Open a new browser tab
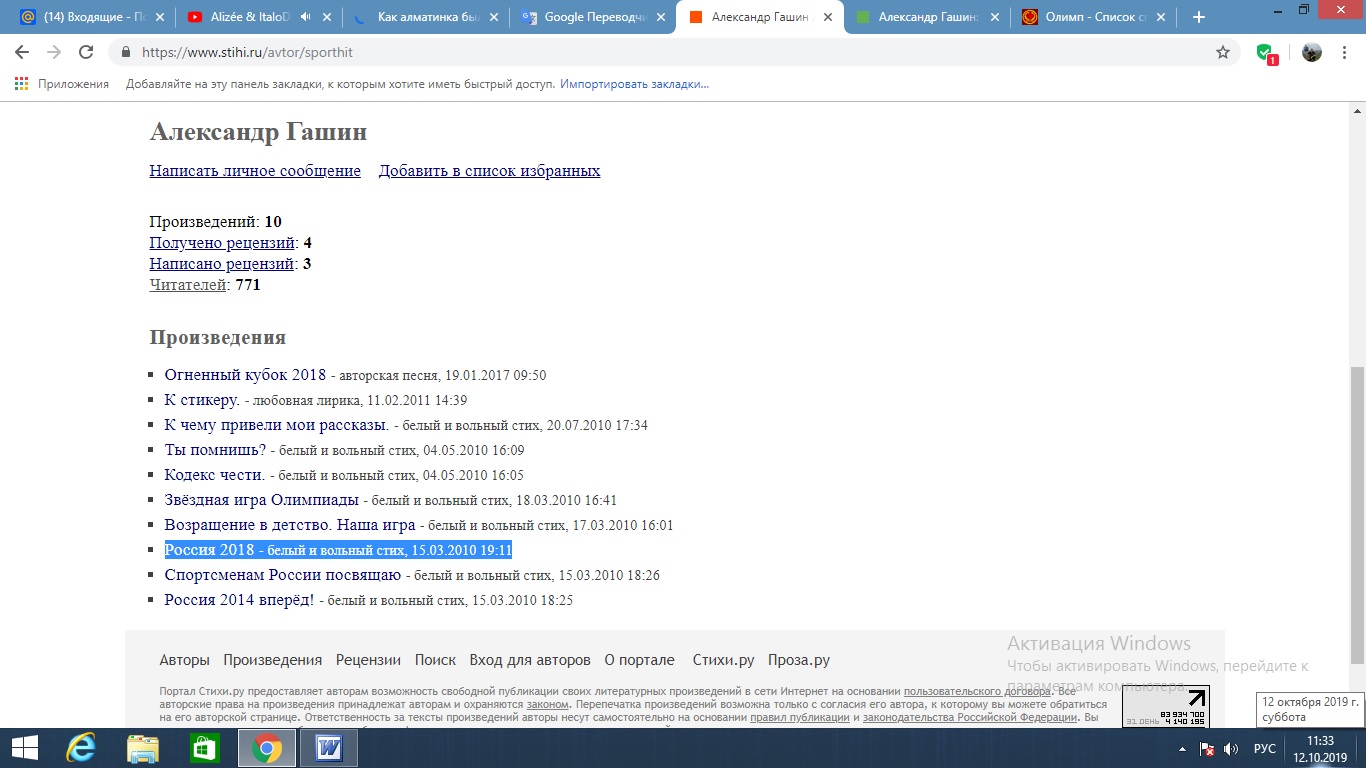1366x768 pixels. click(x=1199, y=17)
